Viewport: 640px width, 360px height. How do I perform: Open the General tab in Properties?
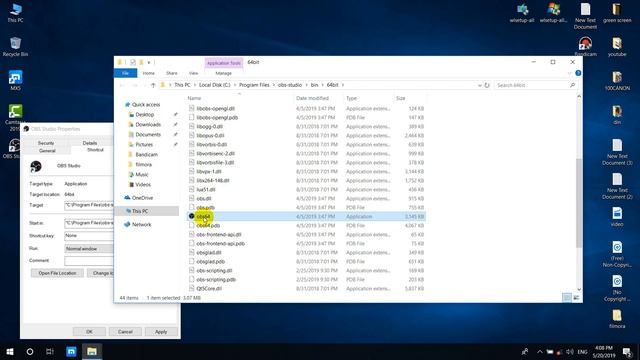click(x=47, y=151)
